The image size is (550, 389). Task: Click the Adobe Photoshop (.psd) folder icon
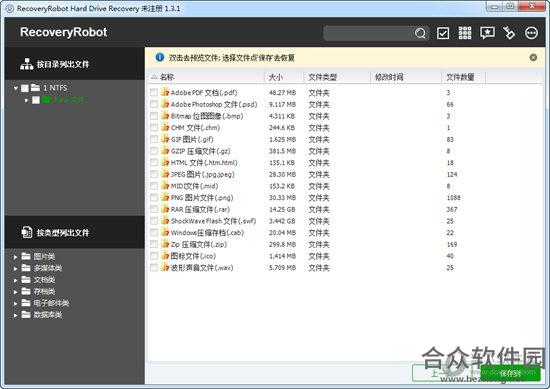tap(165, 104)
